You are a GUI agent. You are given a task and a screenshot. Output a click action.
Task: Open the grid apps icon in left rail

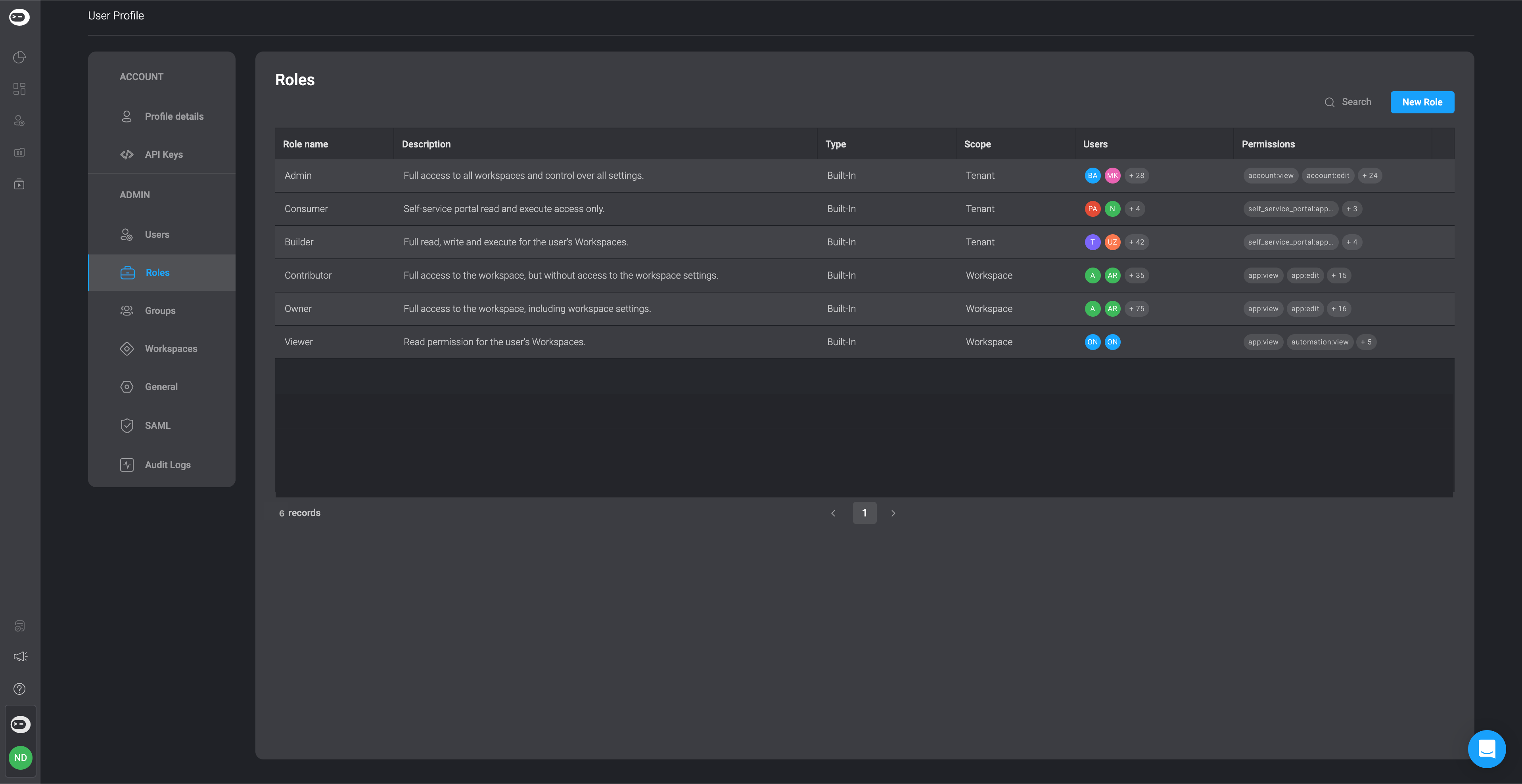19,88
